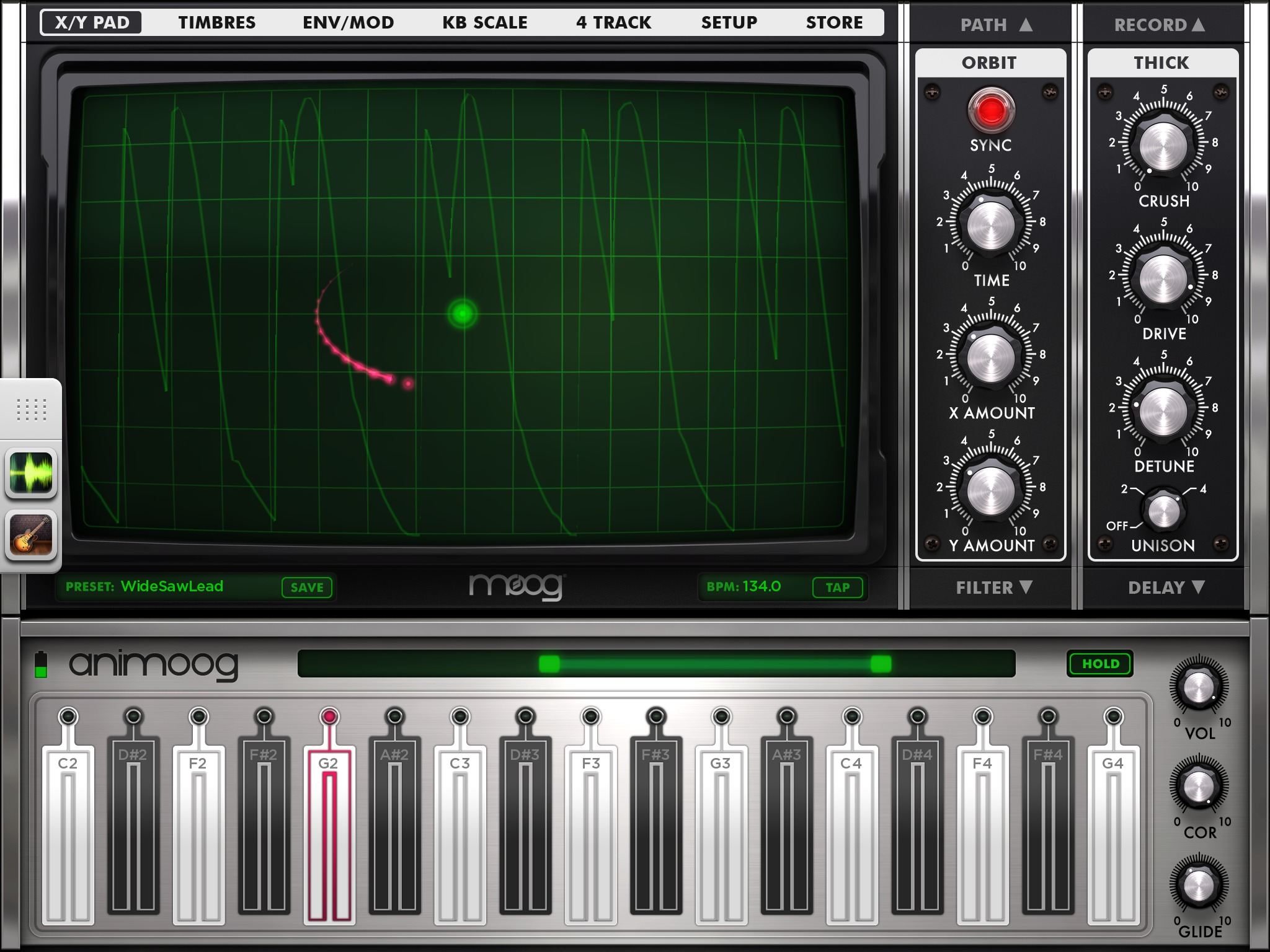
Task: Tap the TAP tempo button
Action: coord(837,587)
